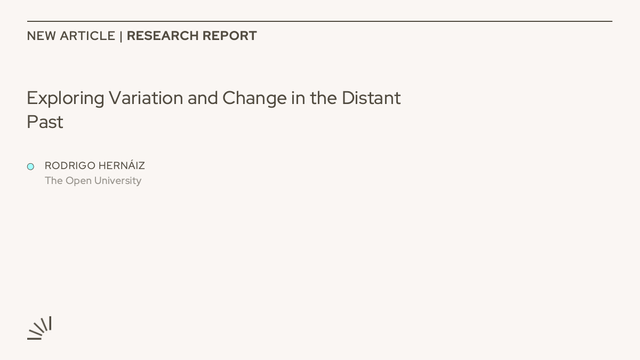This screenshot has width=640, height=360.
Task: Click the cyan dot beside the author name
Action: (x=31, y=167)
